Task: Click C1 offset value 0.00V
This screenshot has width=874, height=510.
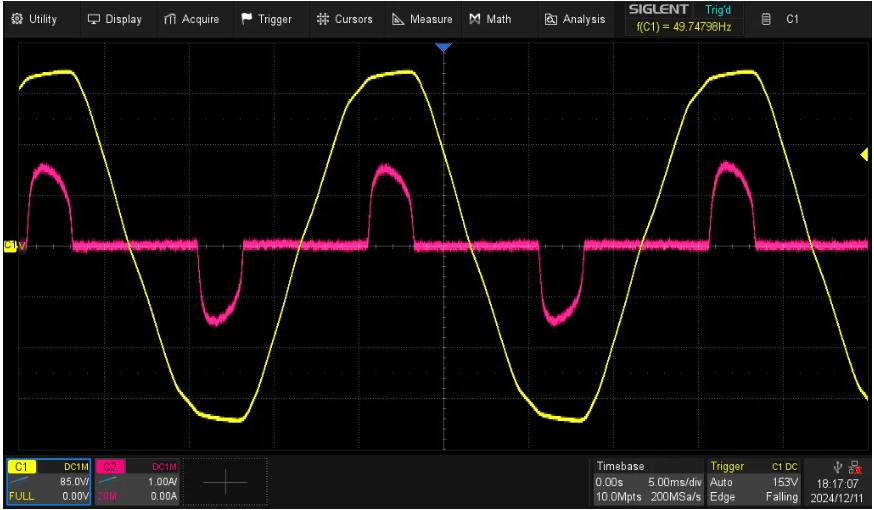Action: click(74, 496)
